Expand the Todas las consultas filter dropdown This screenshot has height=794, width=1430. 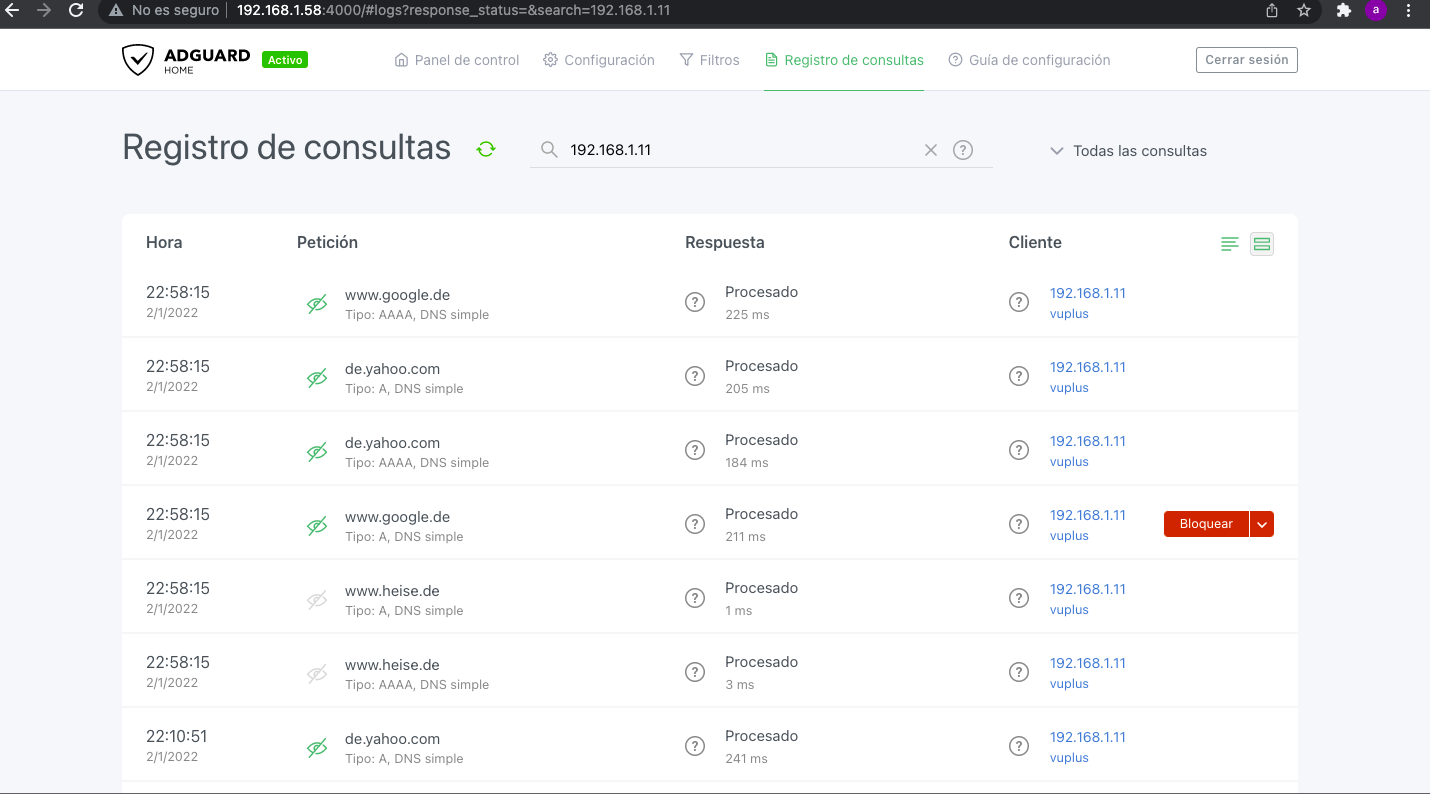tap(1129, 151)
